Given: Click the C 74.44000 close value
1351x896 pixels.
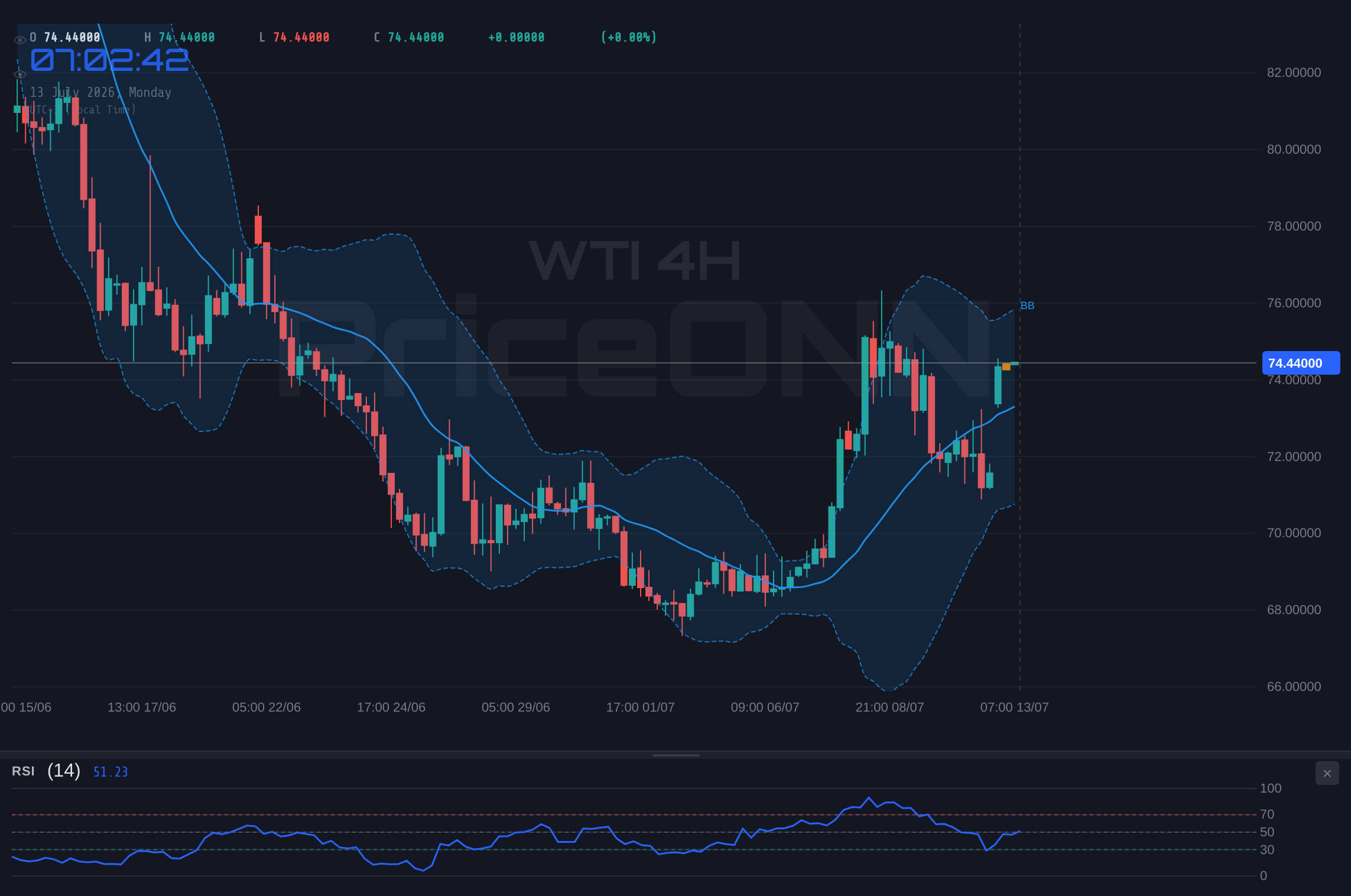Looking at the screenshot, I should (409, 38).
